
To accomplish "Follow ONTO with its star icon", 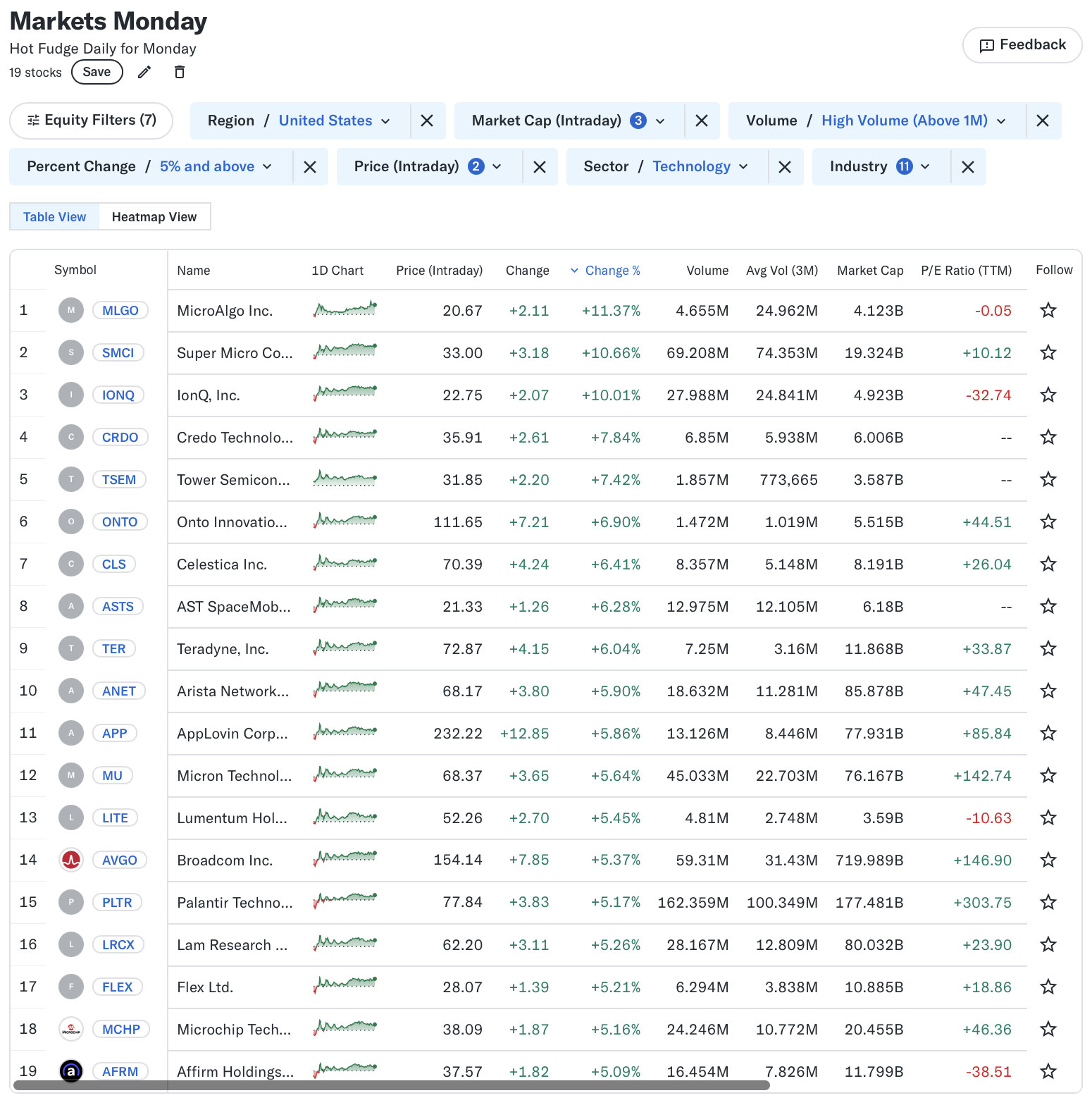I will click(x=1048, y=521).
